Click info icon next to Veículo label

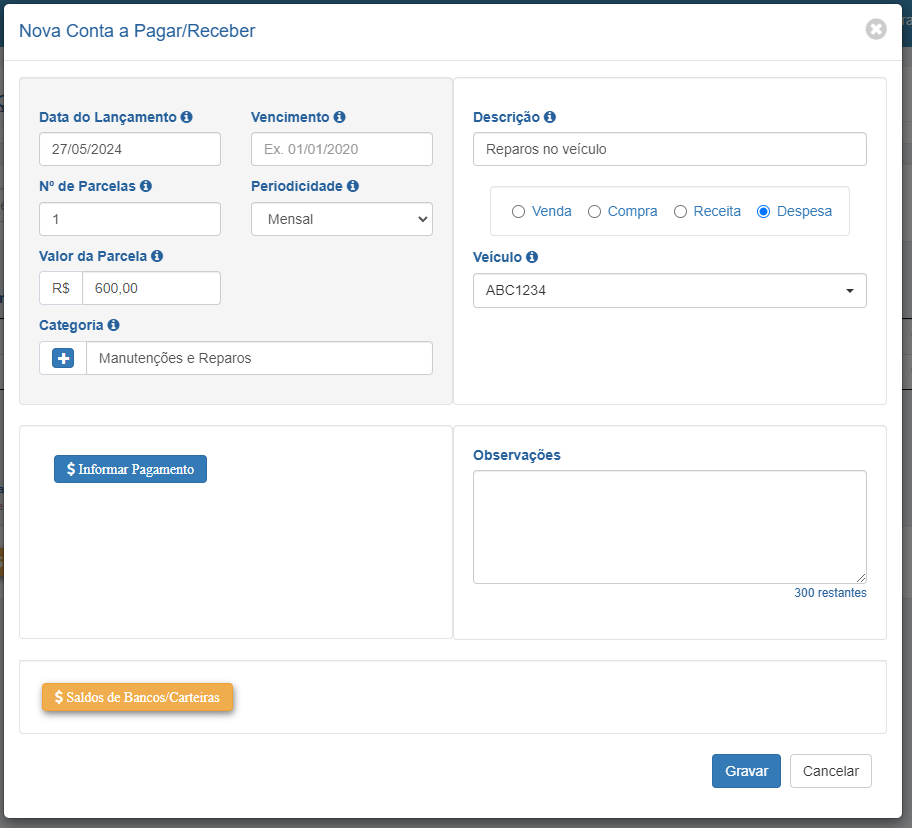click(532, 257)
